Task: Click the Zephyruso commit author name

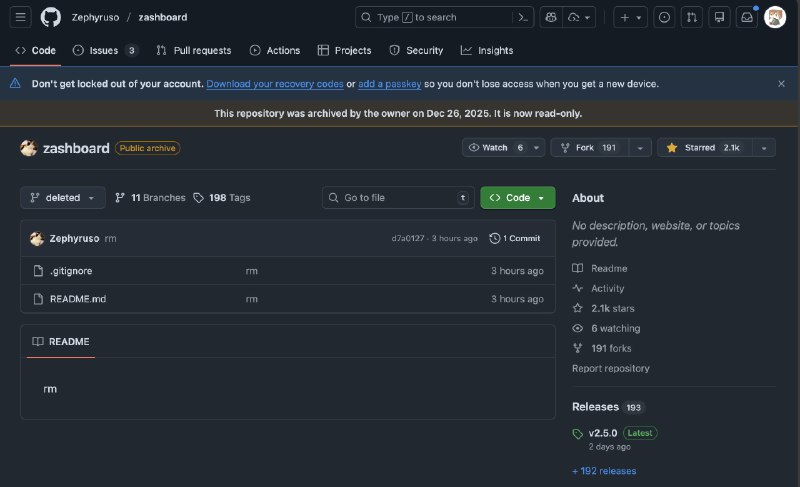Action: (x=74, y=238)
